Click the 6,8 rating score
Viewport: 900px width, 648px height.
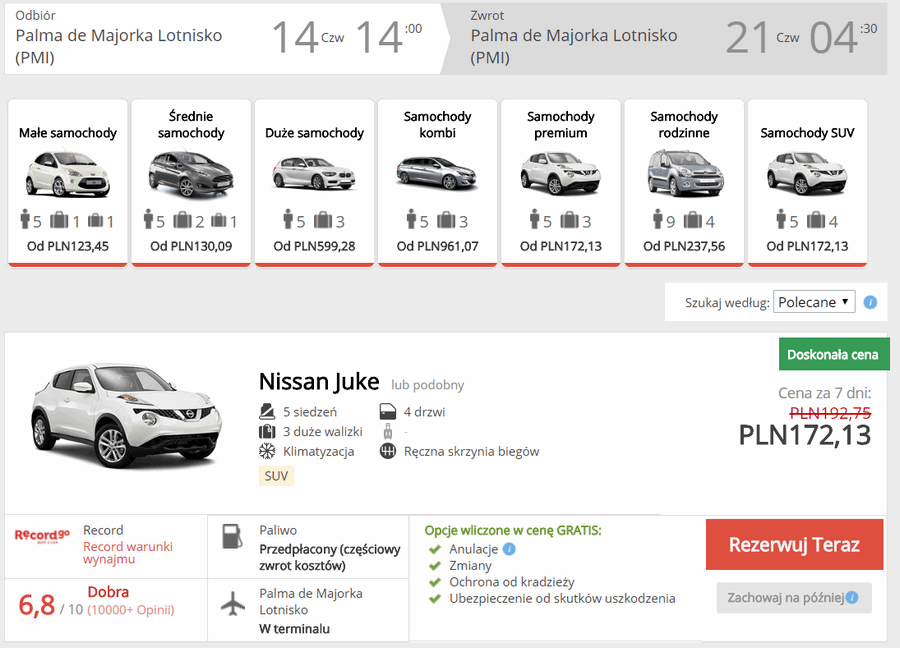tap(37, 606)
